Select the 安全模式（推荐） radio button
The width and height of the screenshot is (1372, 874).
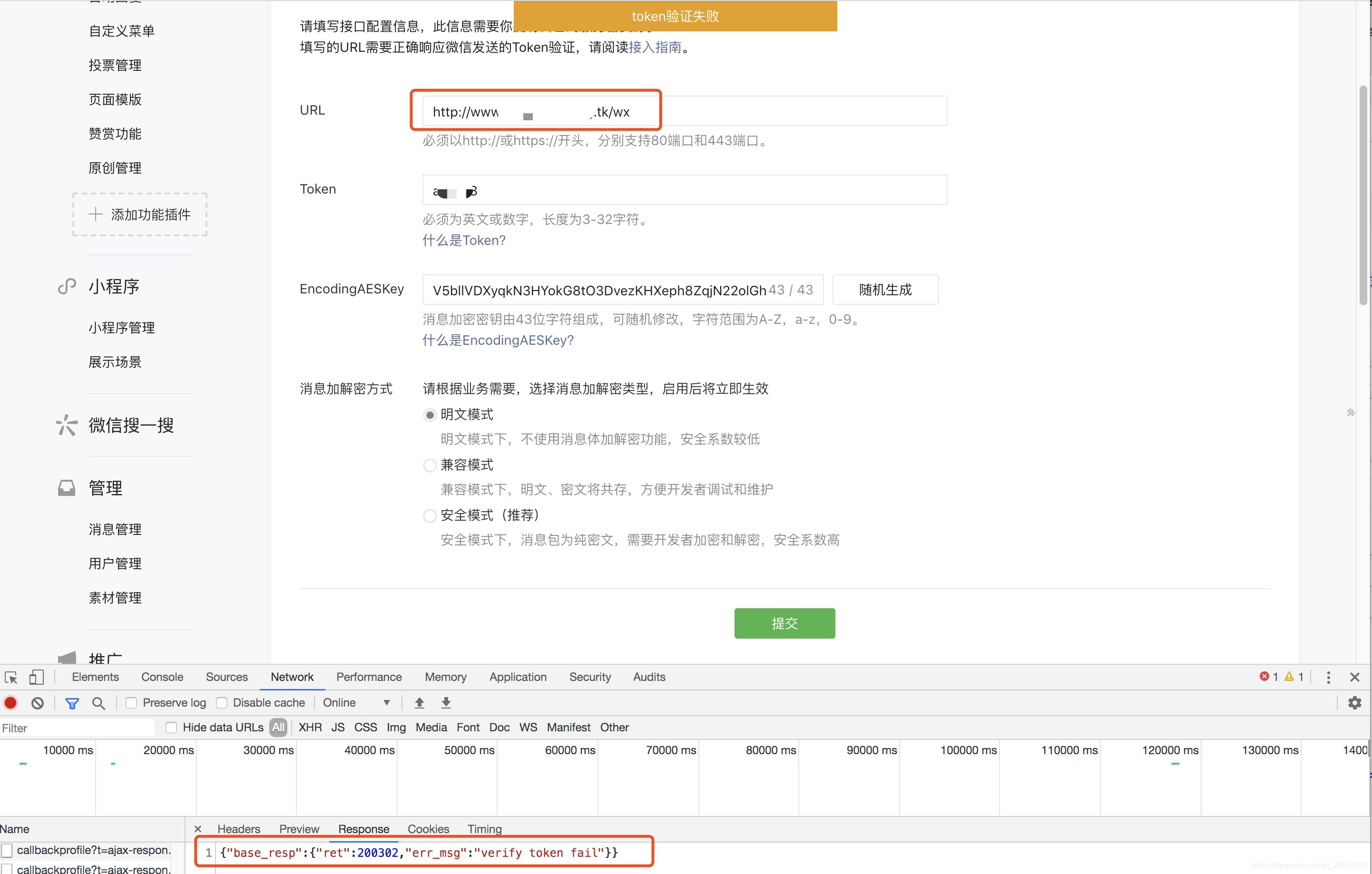[430, 515]
